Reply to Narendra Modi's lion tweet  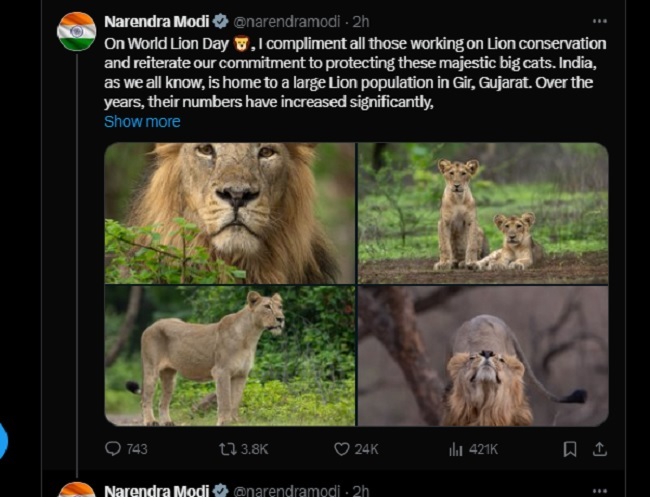tap(113, 449)
